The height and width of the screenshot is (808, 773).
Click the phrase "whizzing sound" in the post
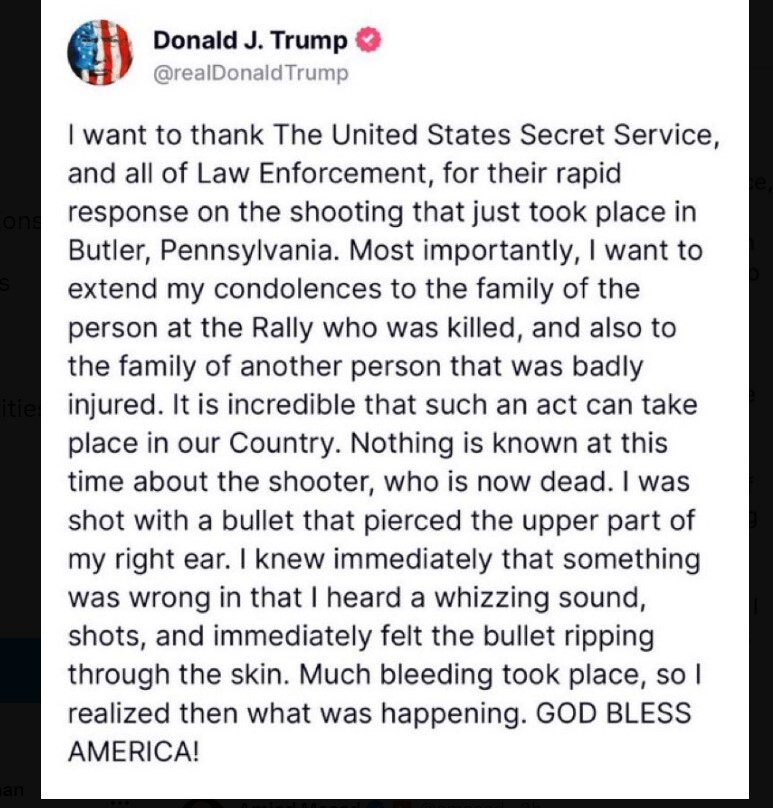(x=540, y=598)
